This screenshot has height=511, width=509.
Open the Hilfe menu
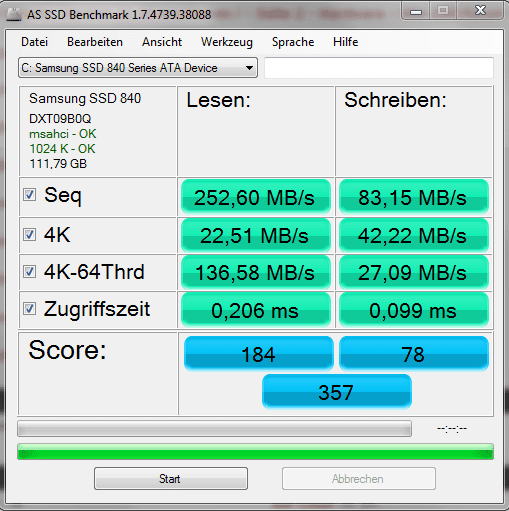346,42
